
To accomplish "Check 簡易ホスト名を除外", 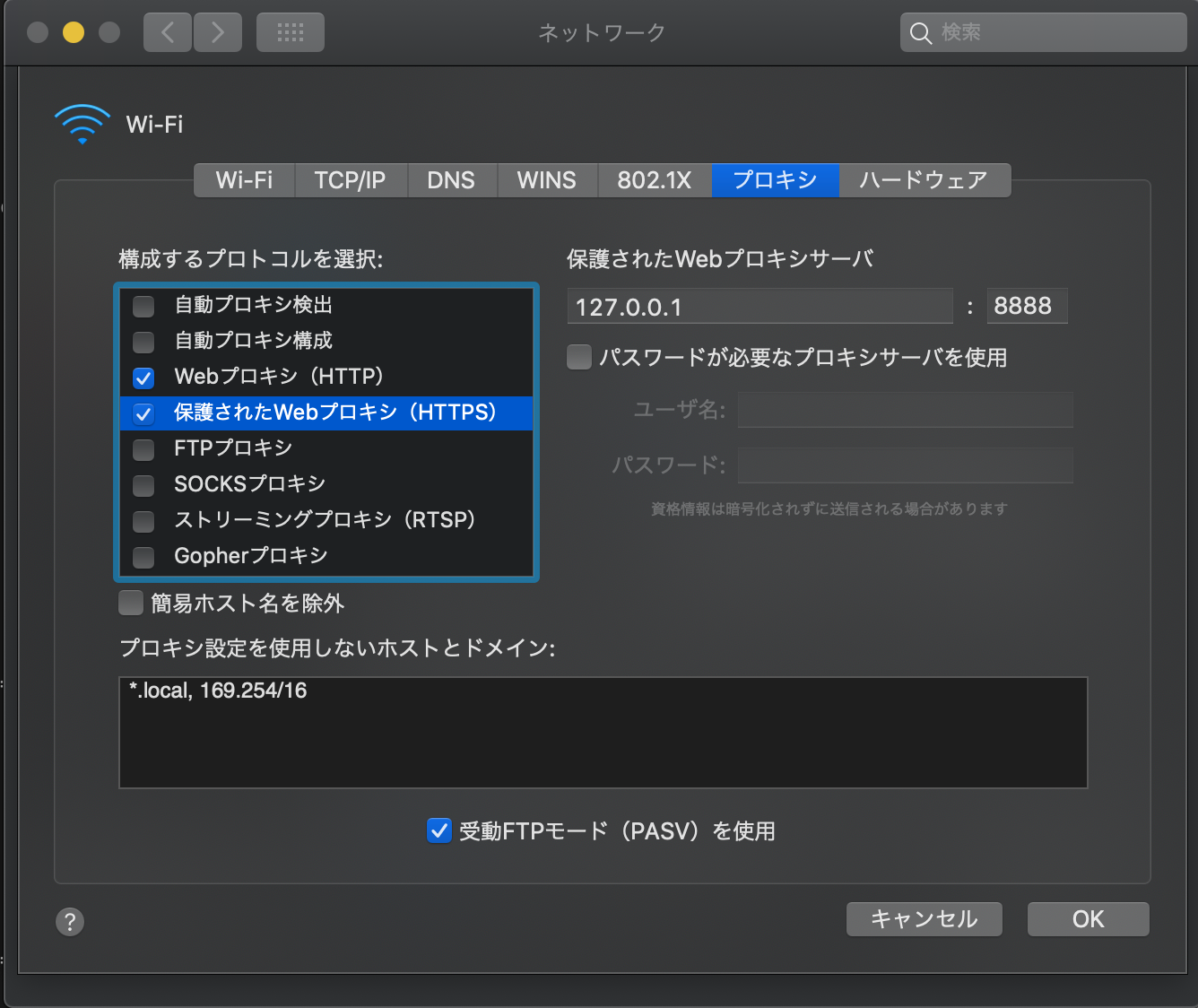I will [131, 603].
